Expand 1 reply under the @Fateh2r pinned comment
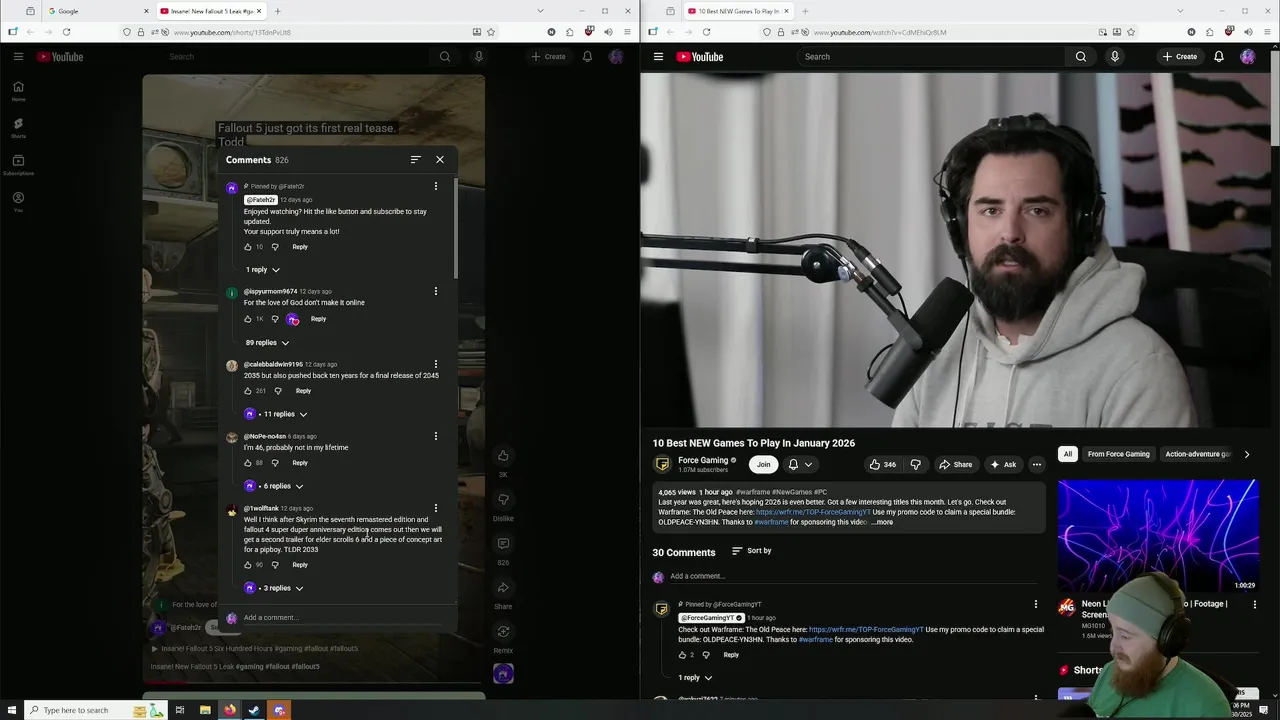1280x720 pixels. (263, 270)
